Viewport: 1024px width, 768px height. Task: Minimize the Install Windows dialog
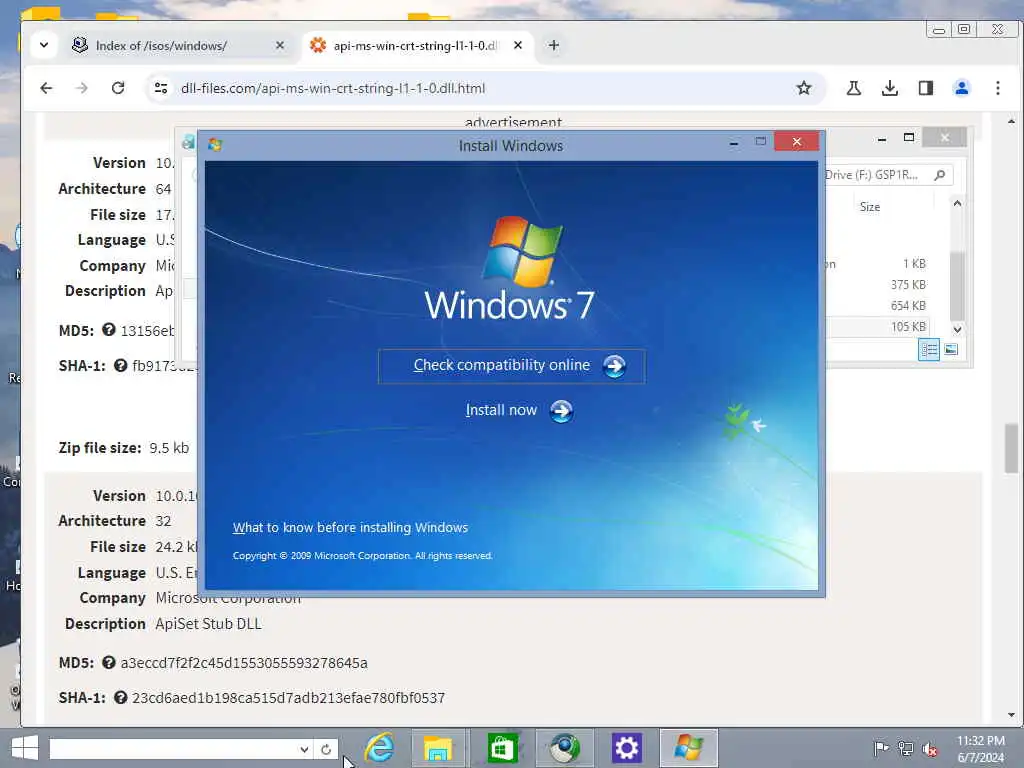tap(734, 142)
